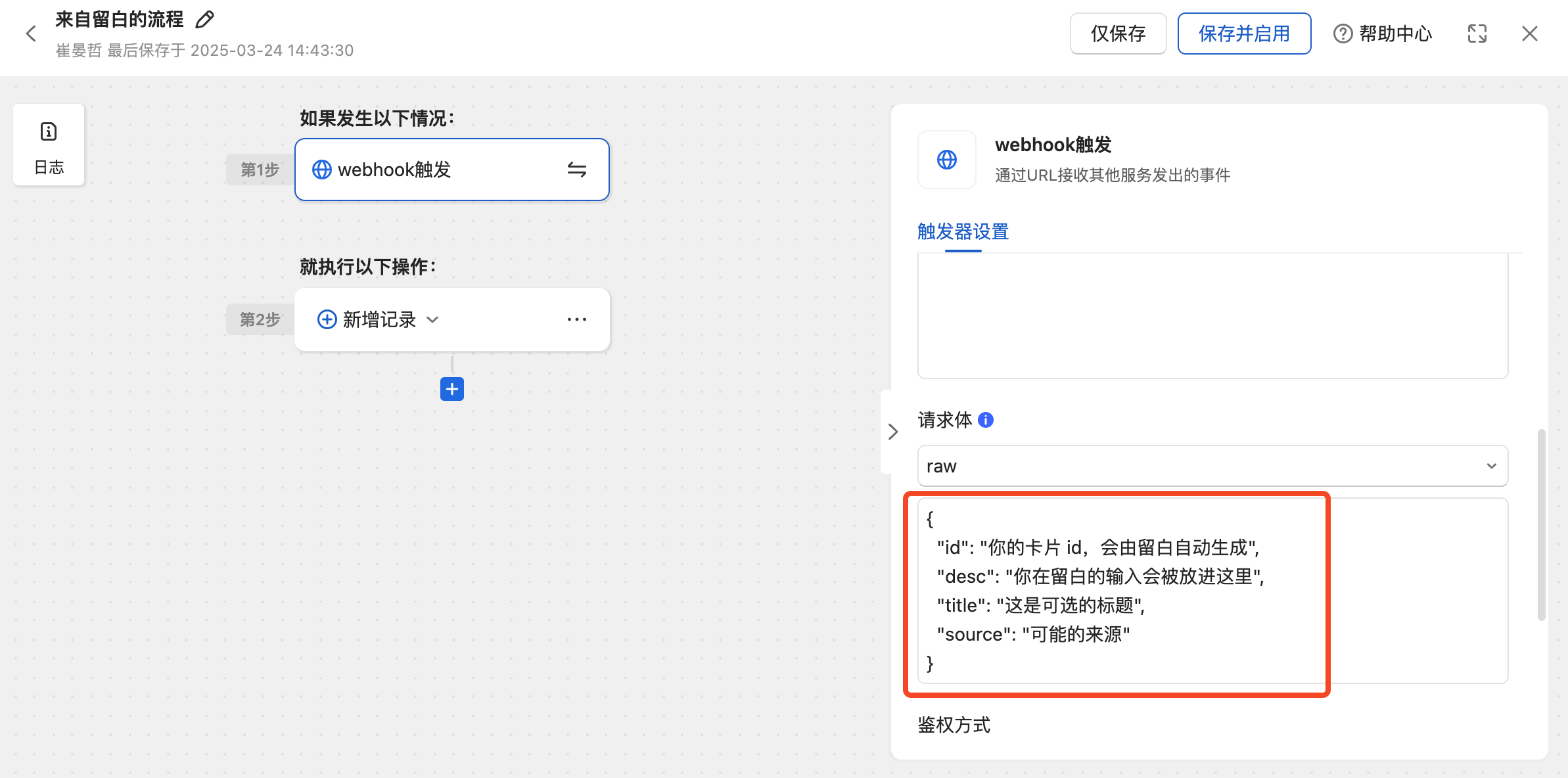Screen dimensions: 1568x778
Task: Toggle fullscreen with the expand icon
Action: coord(1477,34)
